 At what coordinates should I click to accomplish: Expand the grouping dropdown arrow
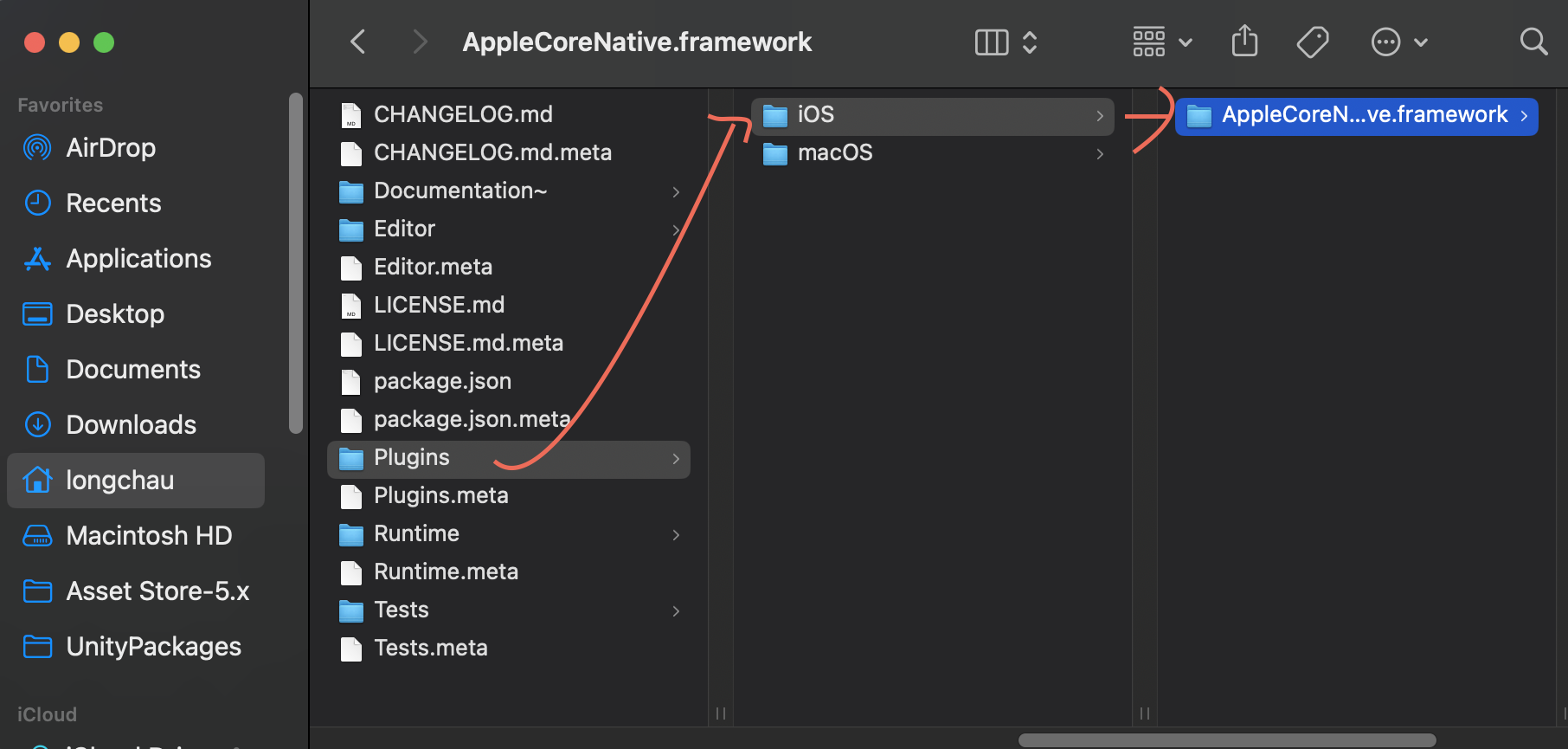tap(1186, 42)
